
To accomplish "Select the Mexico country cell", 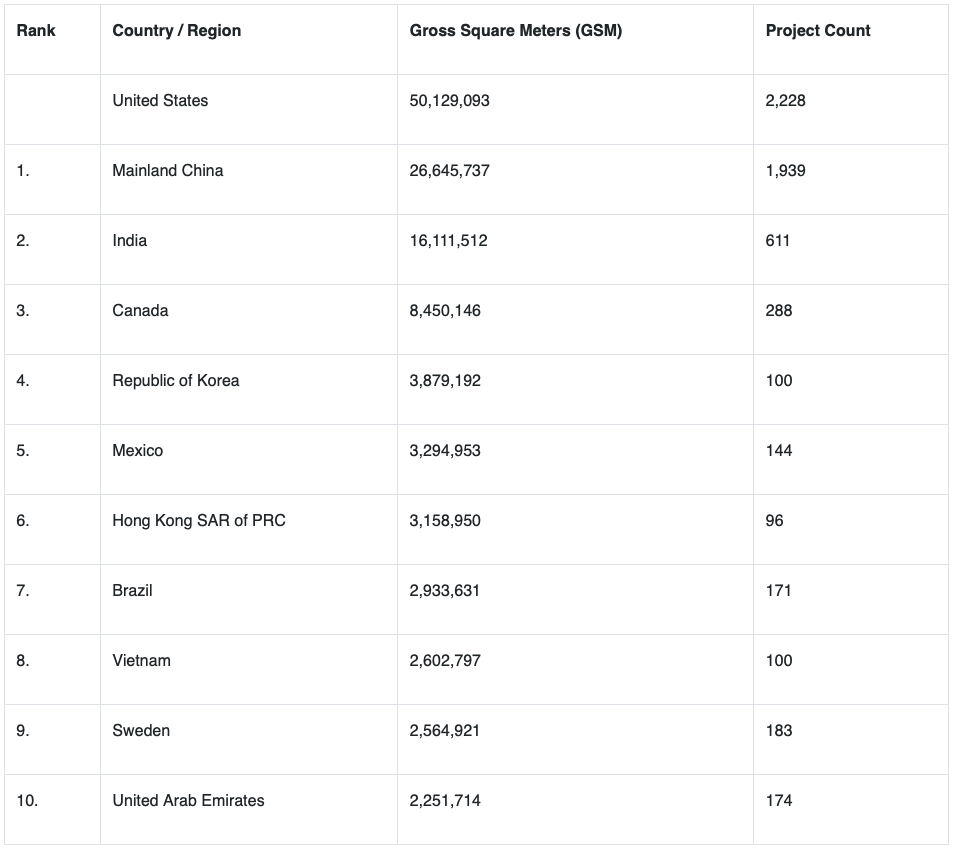I will pyautogui.click(x=137, y=450).
